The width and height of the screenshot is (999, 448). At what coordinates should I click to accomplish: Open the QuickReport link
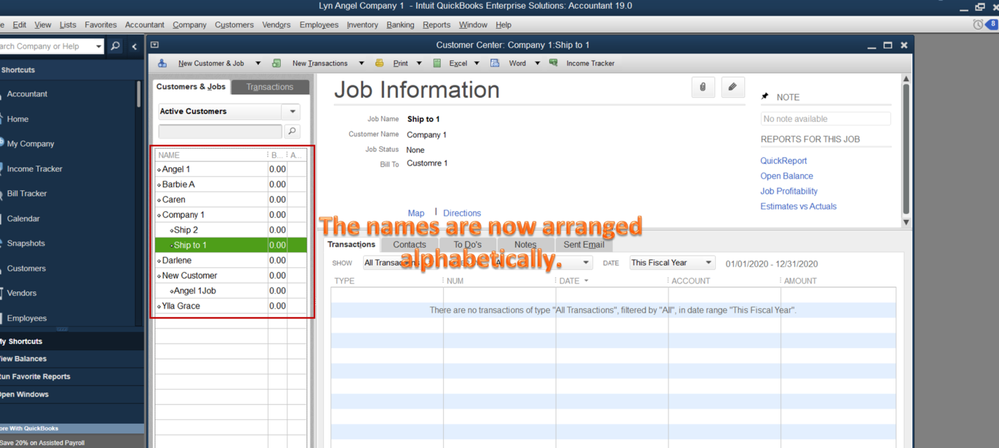tap(784, 161)
